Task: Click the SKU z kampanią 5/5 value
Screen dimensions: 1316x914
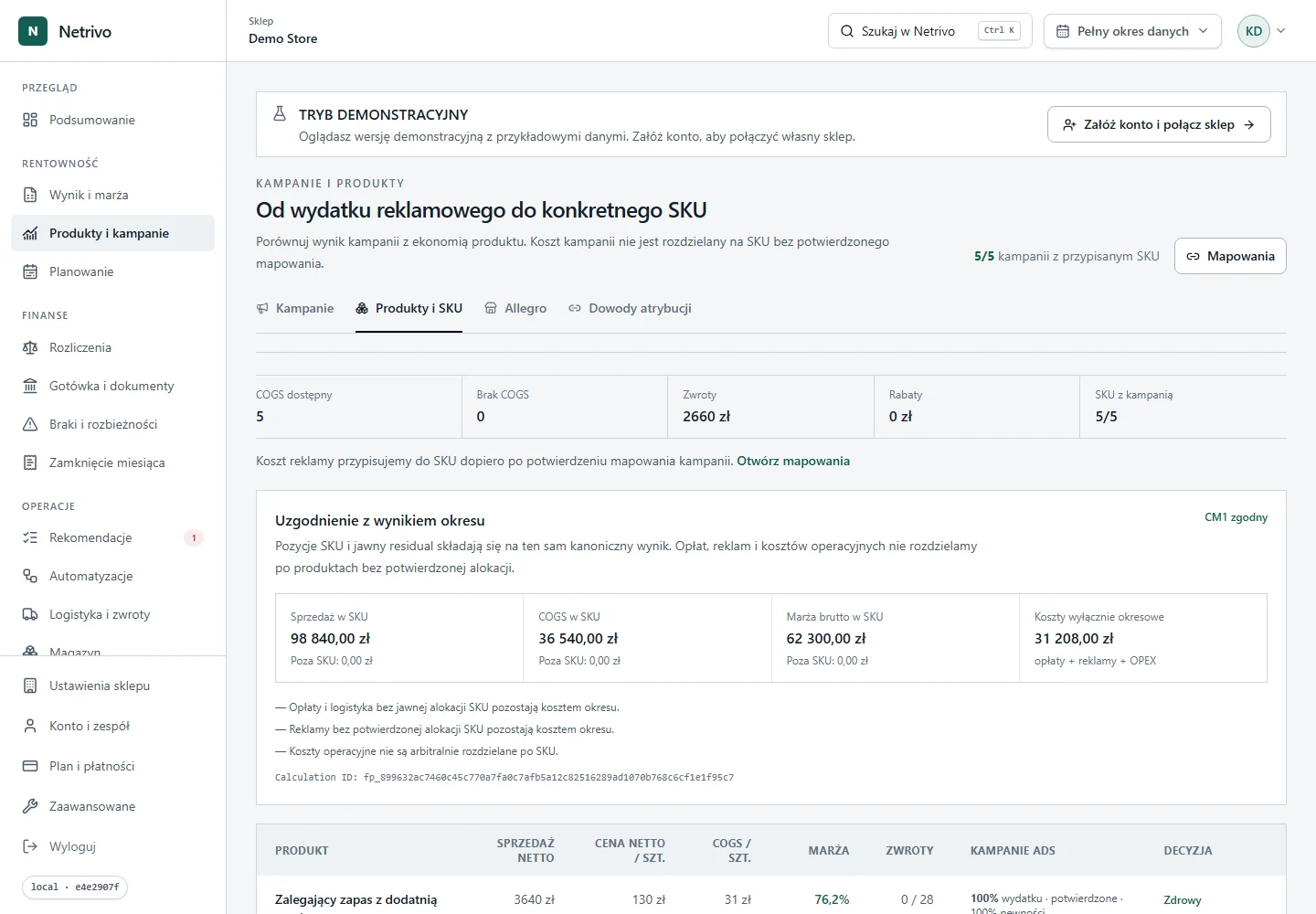Action: coord(1106,417)
